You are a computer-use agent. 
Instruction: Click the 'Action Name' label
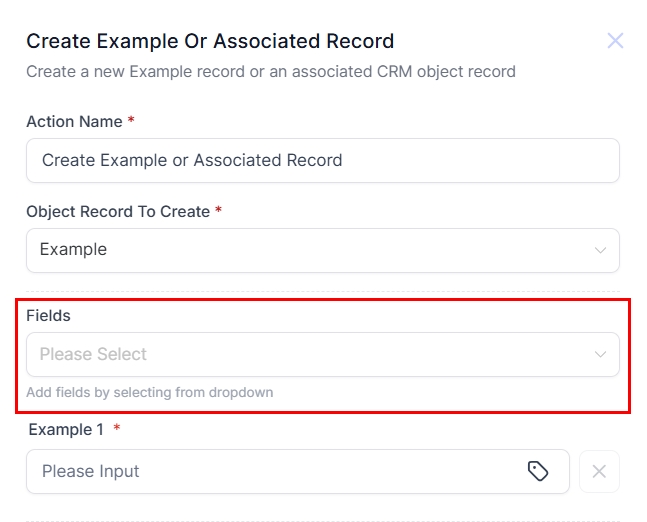74,121
